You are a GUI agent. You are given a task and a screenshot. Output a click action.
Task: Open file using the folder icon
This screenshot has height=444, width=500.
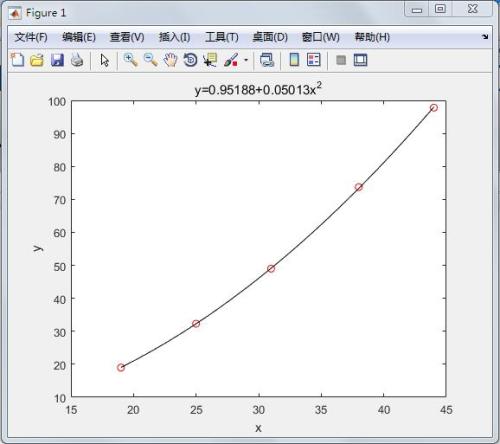coord(37,60)
